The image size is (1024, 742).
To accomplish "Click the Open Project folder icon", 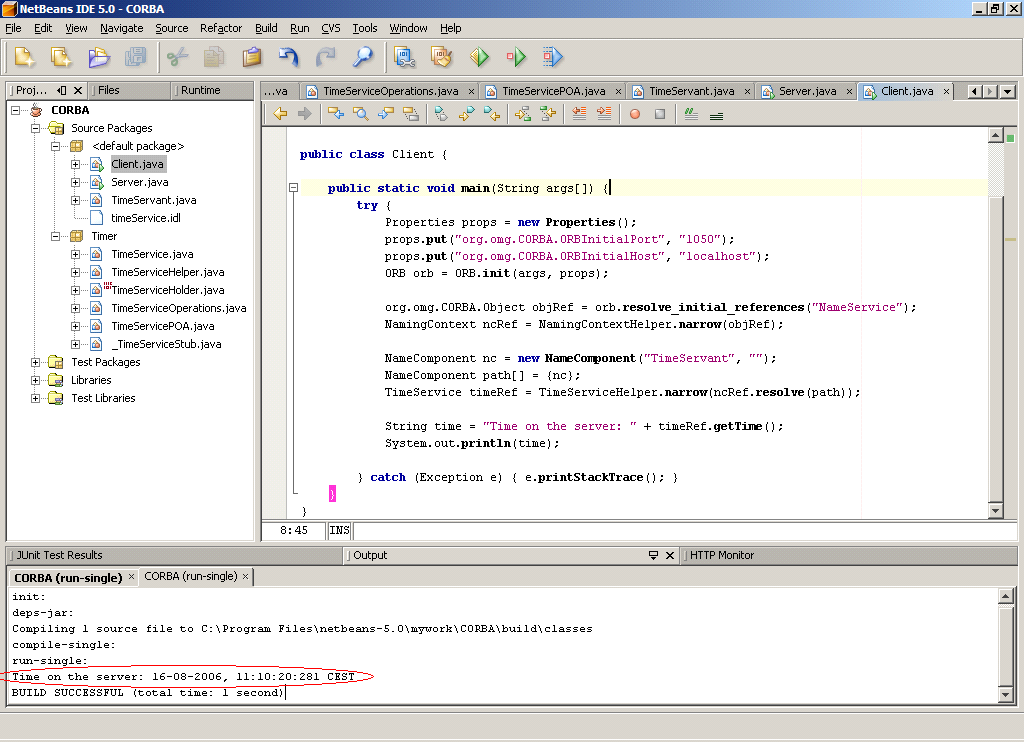I will click(x=99, y=57).
